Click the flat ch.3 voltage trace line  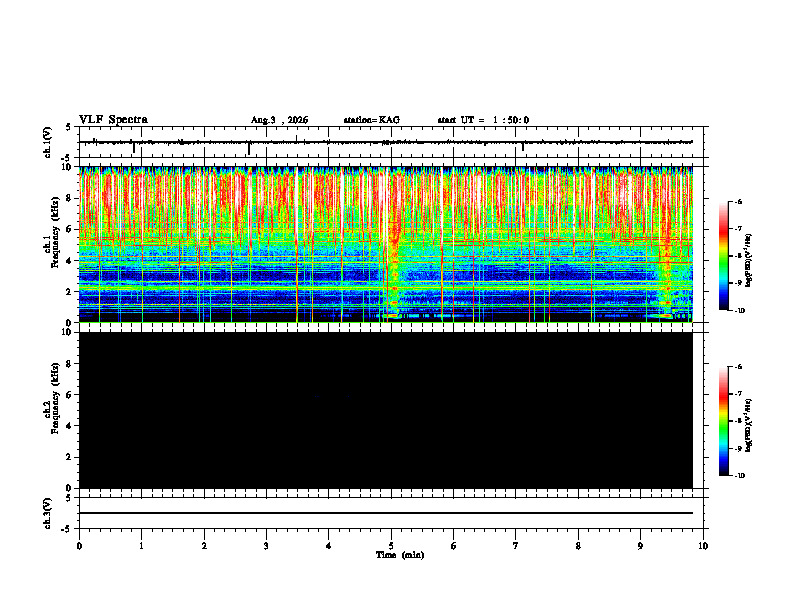(x=386, y=513)
